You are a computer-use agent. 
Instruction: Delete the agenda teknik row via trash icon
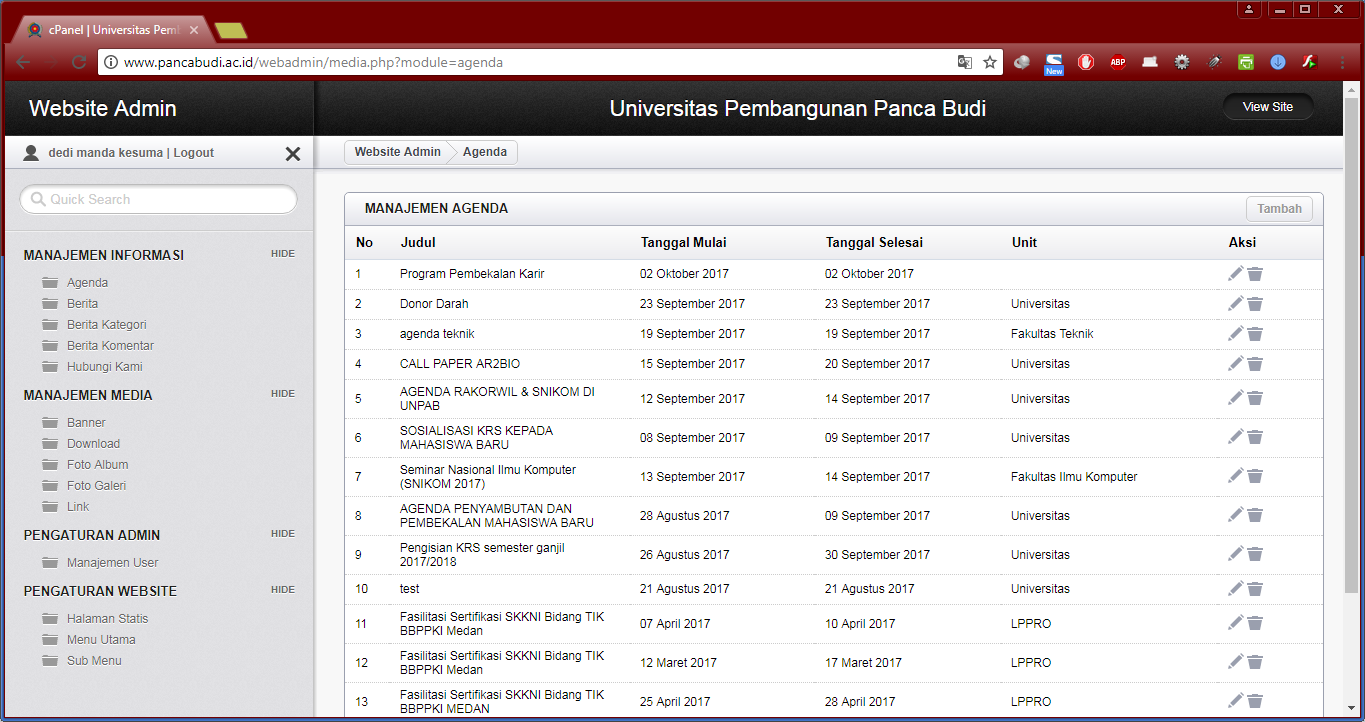coord(1255,334)
